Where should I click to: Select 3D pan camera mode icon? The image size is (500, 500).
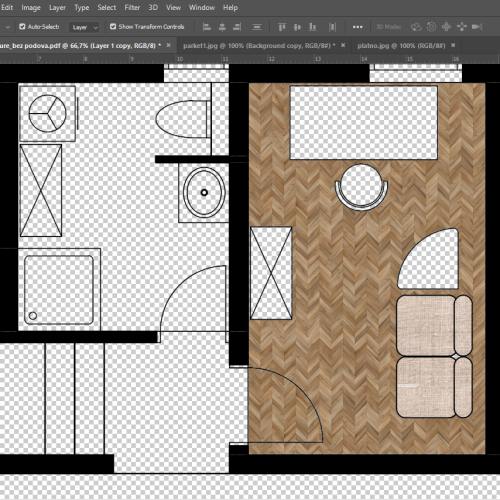(446, 27)
